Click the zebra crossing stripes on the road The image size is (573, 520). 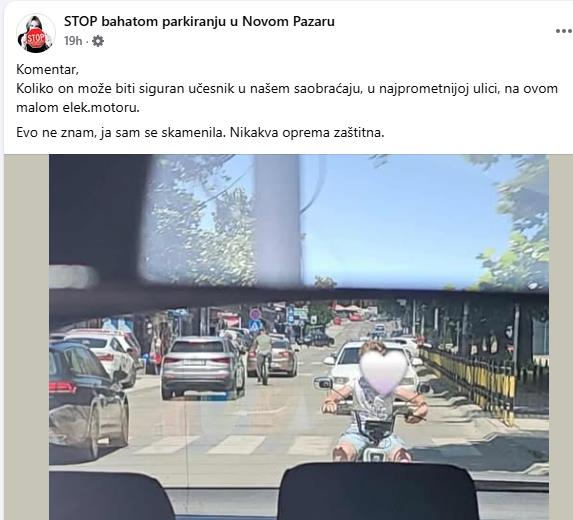pos(234,444)
